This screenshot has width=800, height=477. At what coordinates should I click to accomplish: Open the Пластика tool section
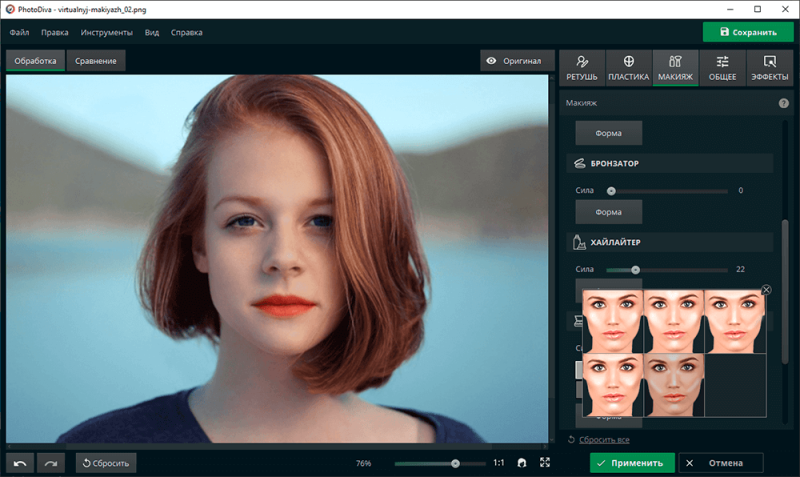[x=629, y=67]
